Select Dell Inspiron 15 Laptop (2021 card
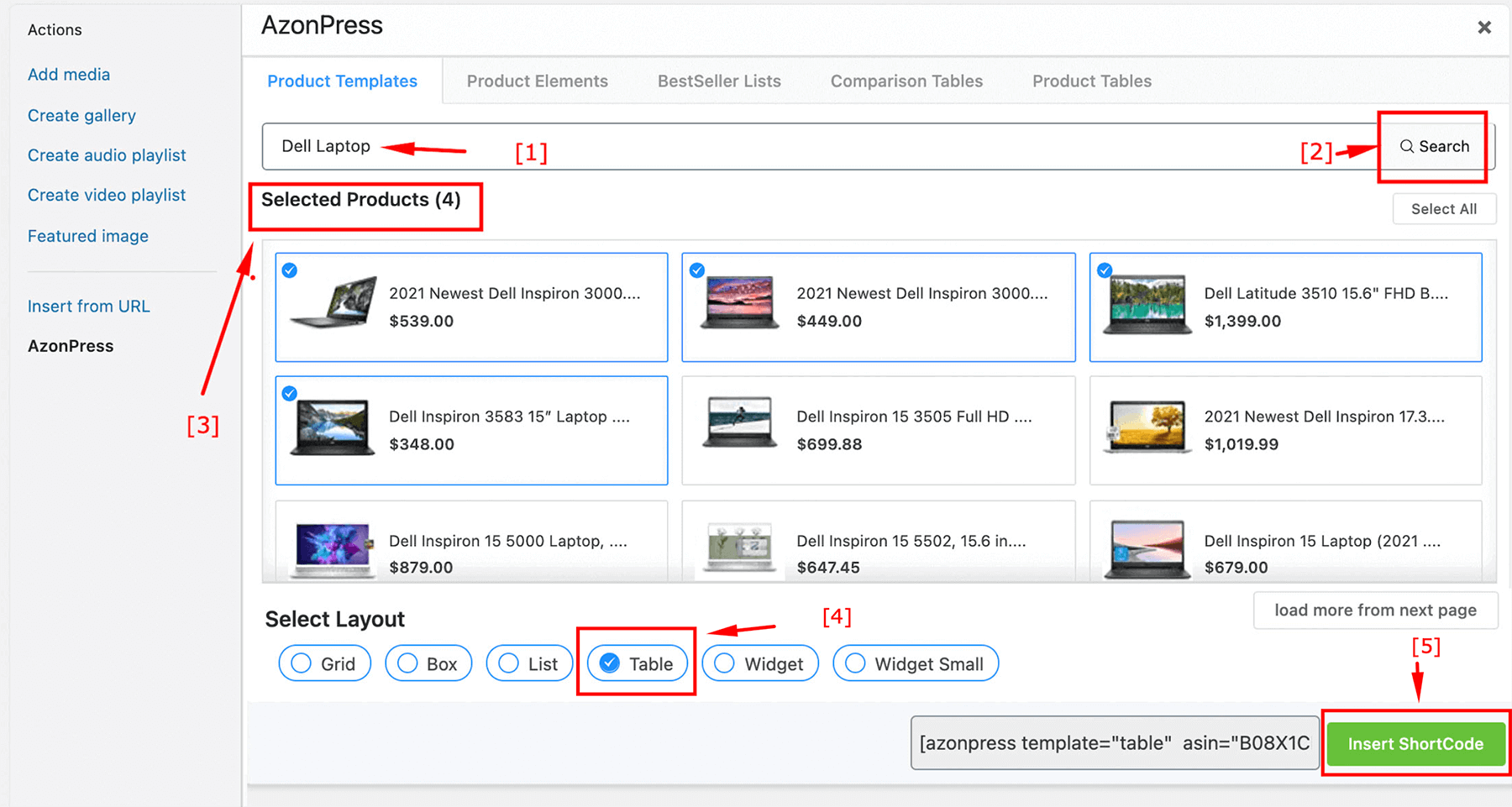Screen dimensions: 1512x807 point(1286,541)
